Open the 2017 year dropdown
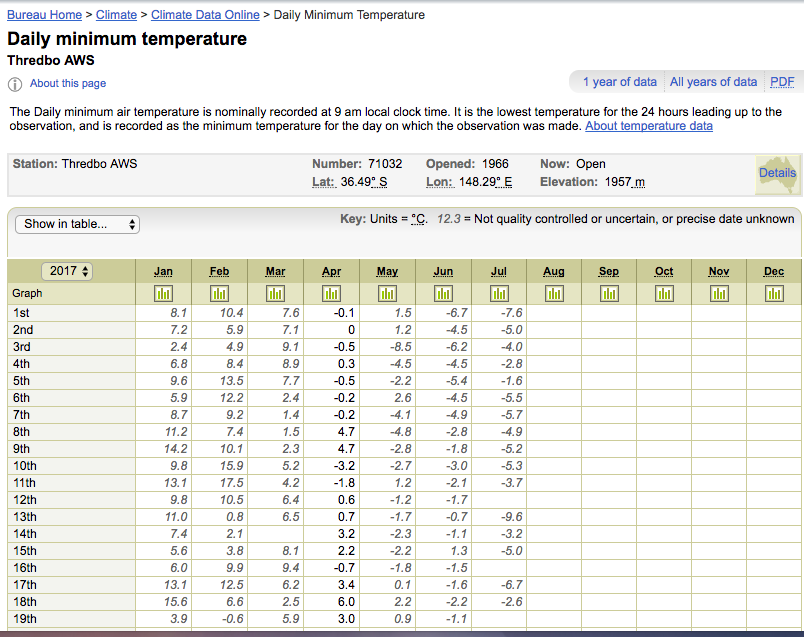This screenshot has width=804, height=637. click(x=68, y=271)
